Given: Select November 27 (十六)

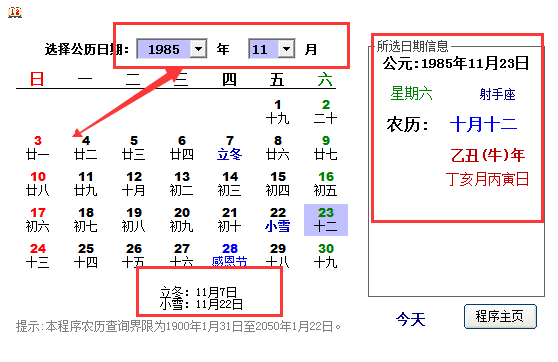Looking at the screenshot, I should point(181,256).
